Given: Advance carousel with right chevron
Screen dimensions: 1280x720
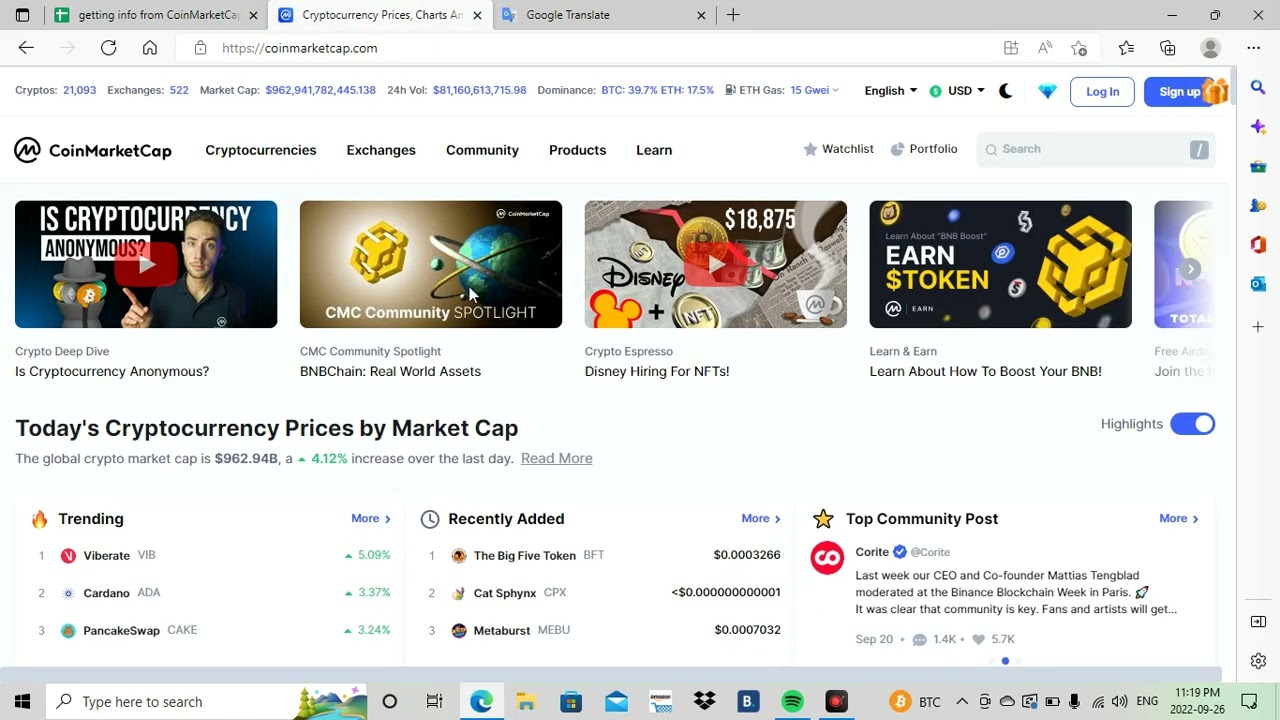Looking at the screenshot, I should 1190,270.
